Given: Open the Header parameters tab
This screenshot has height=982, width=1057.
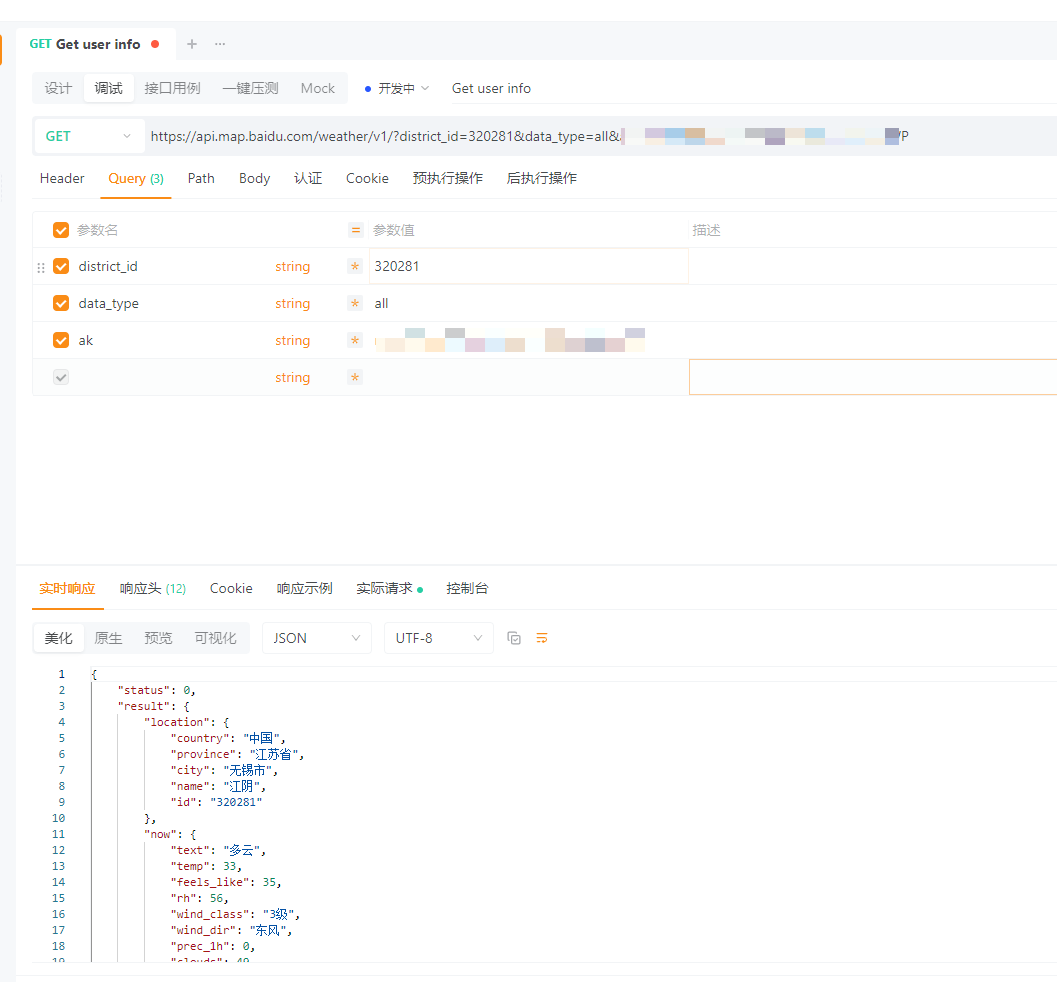Looking at the screenshot, I should pos(62,179).
